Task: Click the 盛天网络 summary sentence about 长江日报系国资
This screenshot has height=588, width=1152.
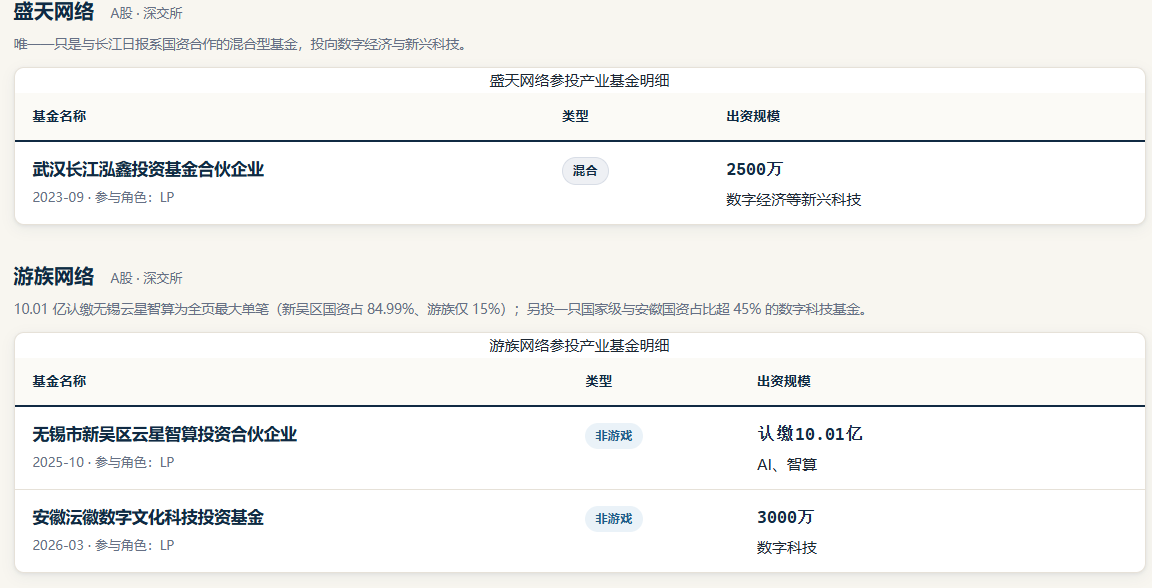Action: (x=241, y=44)
